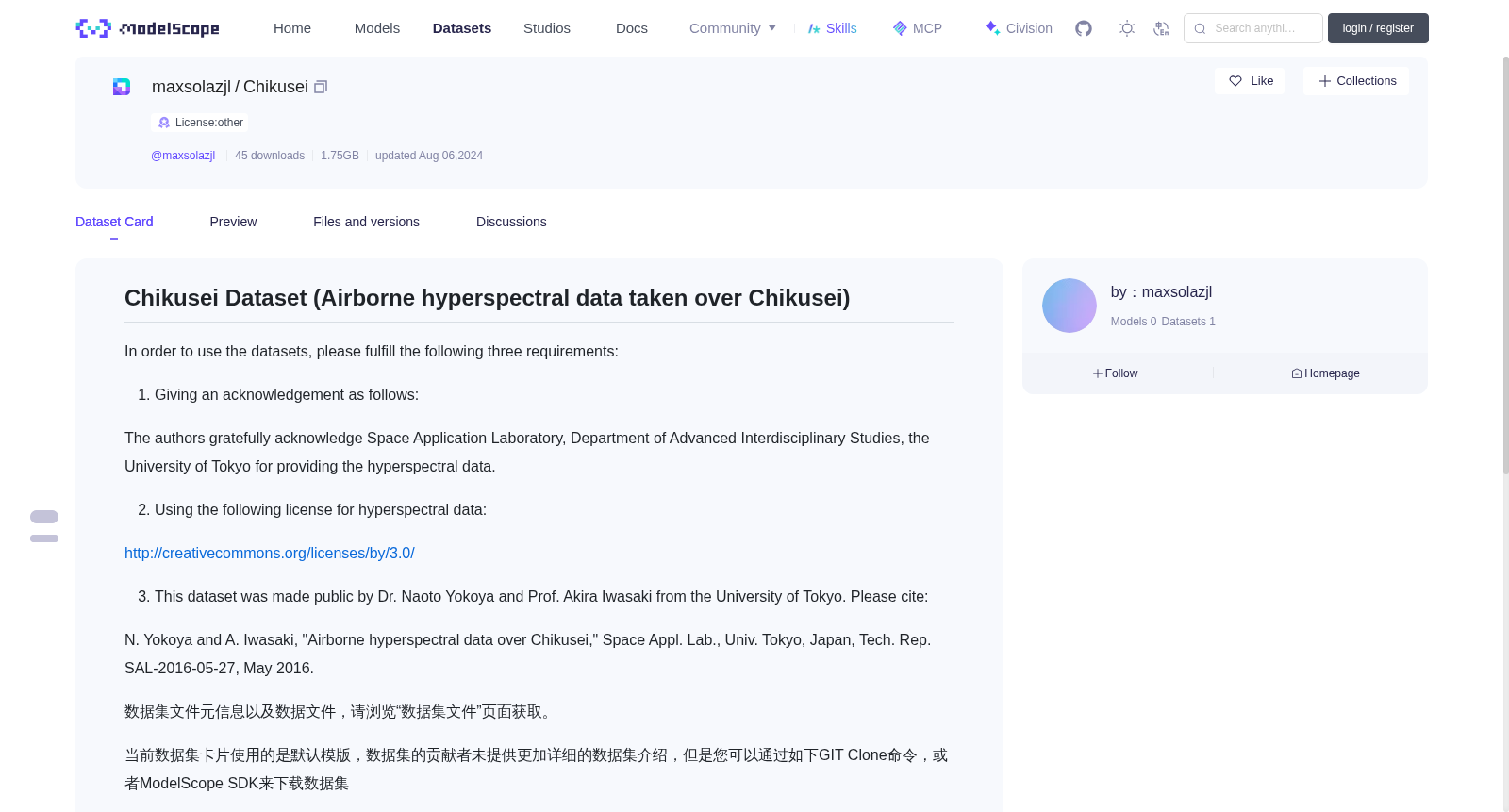Click the page vertical scrollbar thumb

click(1505, 264)
